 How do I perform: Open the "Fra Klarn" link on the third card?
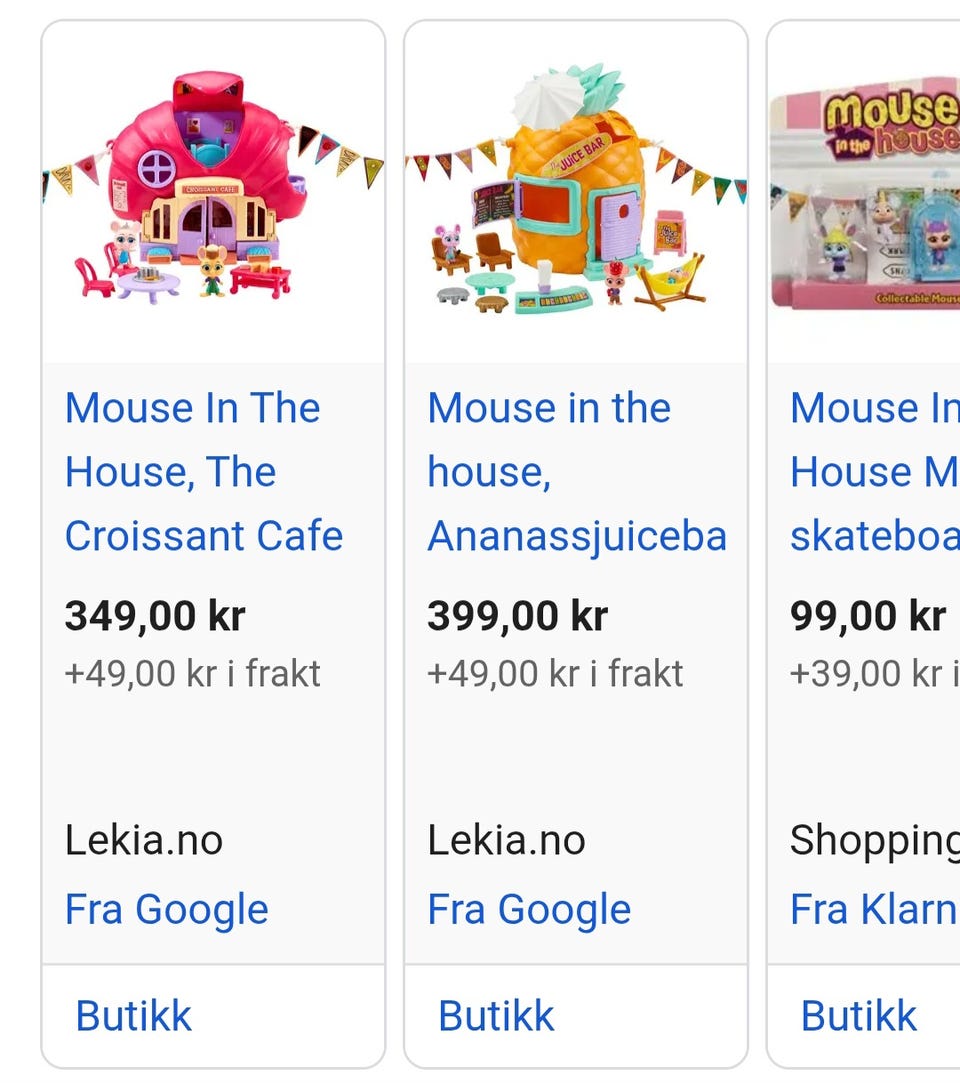coord(874,910)
